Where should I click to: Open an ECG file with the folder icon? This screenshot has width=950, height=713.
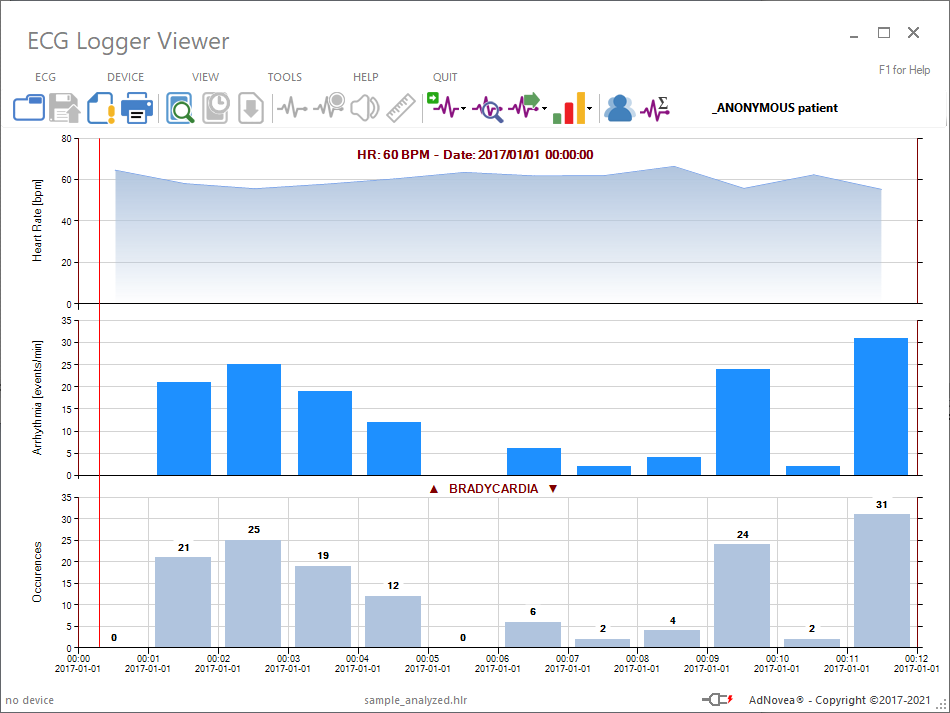(28, 108)
